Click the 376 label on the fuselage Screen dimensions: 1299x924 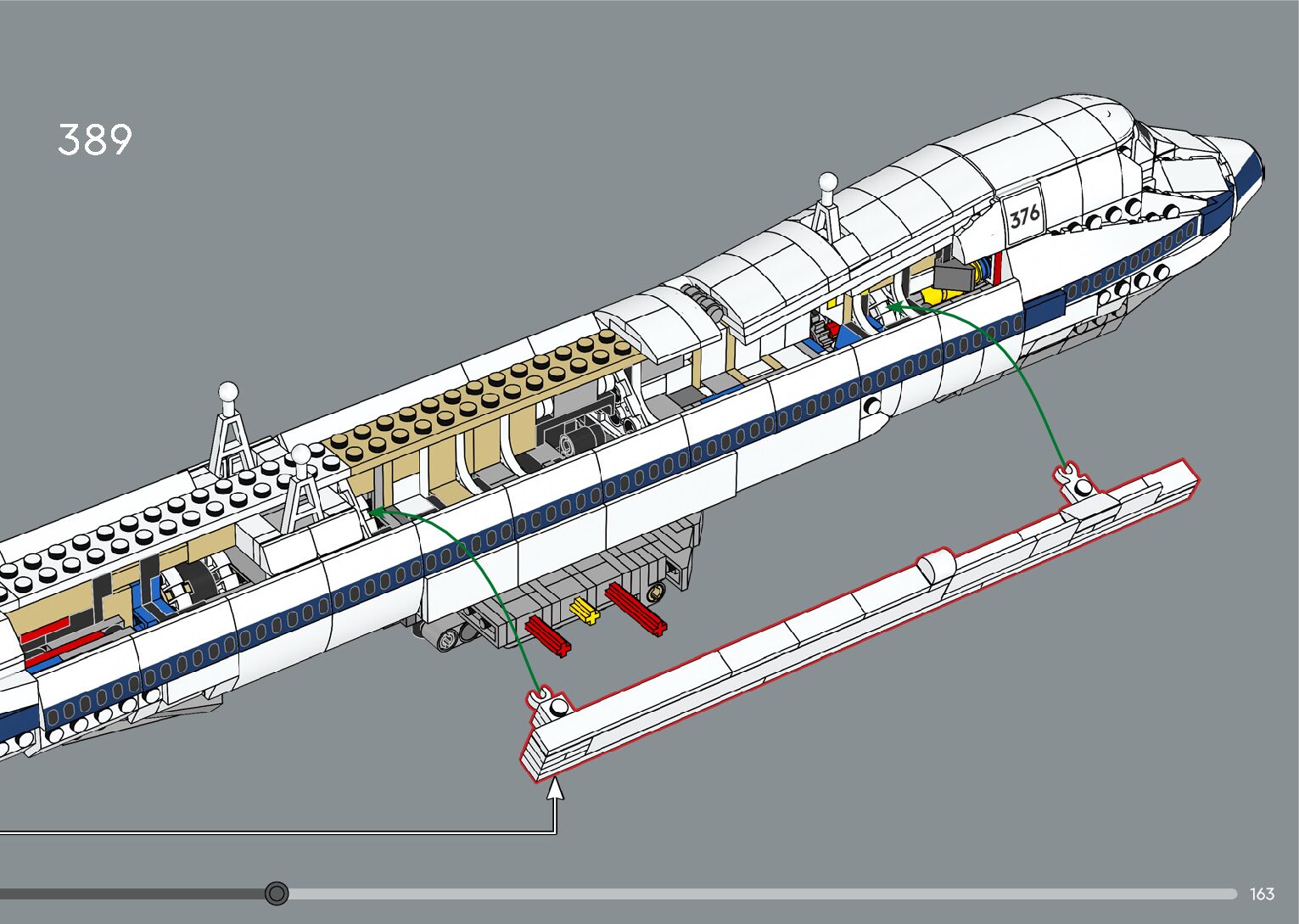(1024, 216)
